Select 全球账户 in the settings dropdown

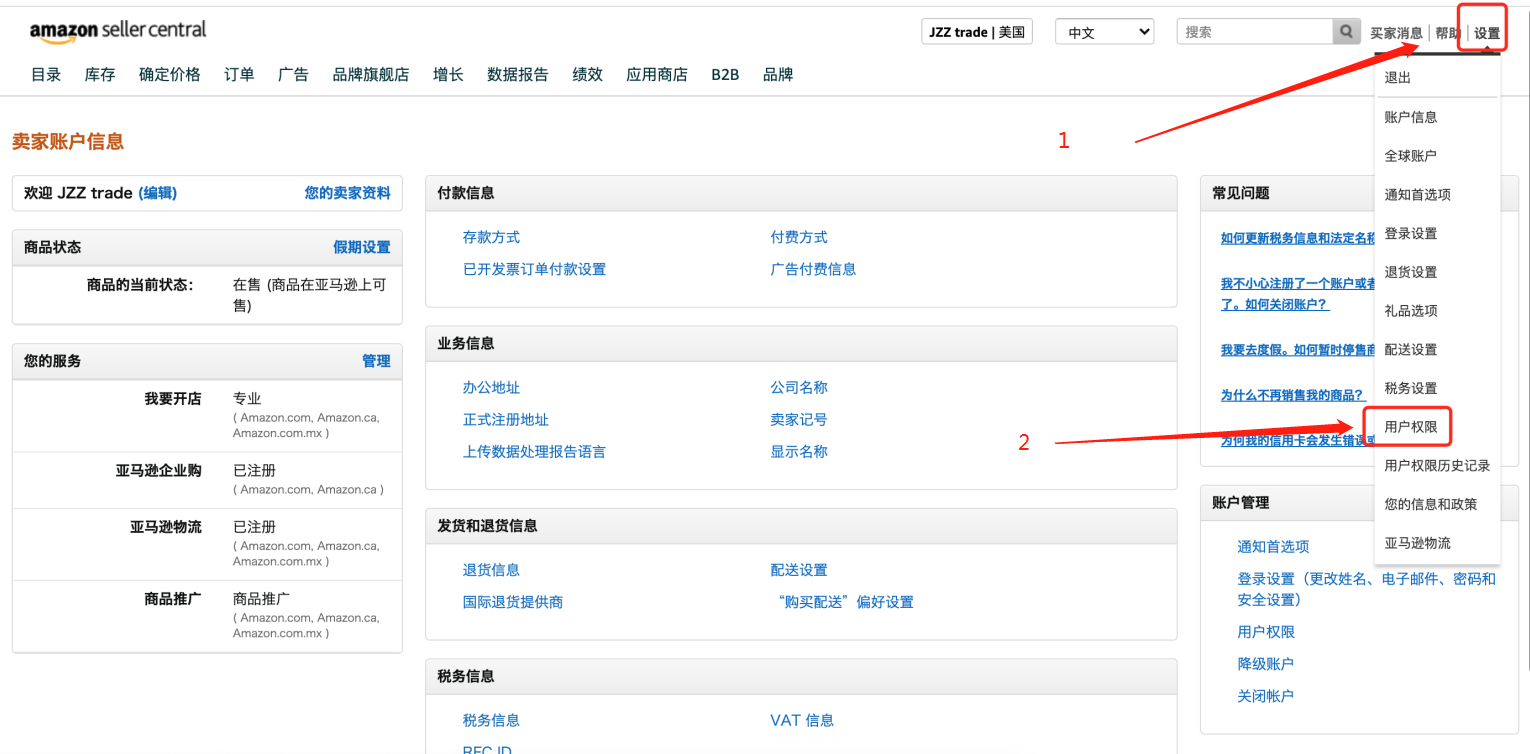[x=1411, y=156]
